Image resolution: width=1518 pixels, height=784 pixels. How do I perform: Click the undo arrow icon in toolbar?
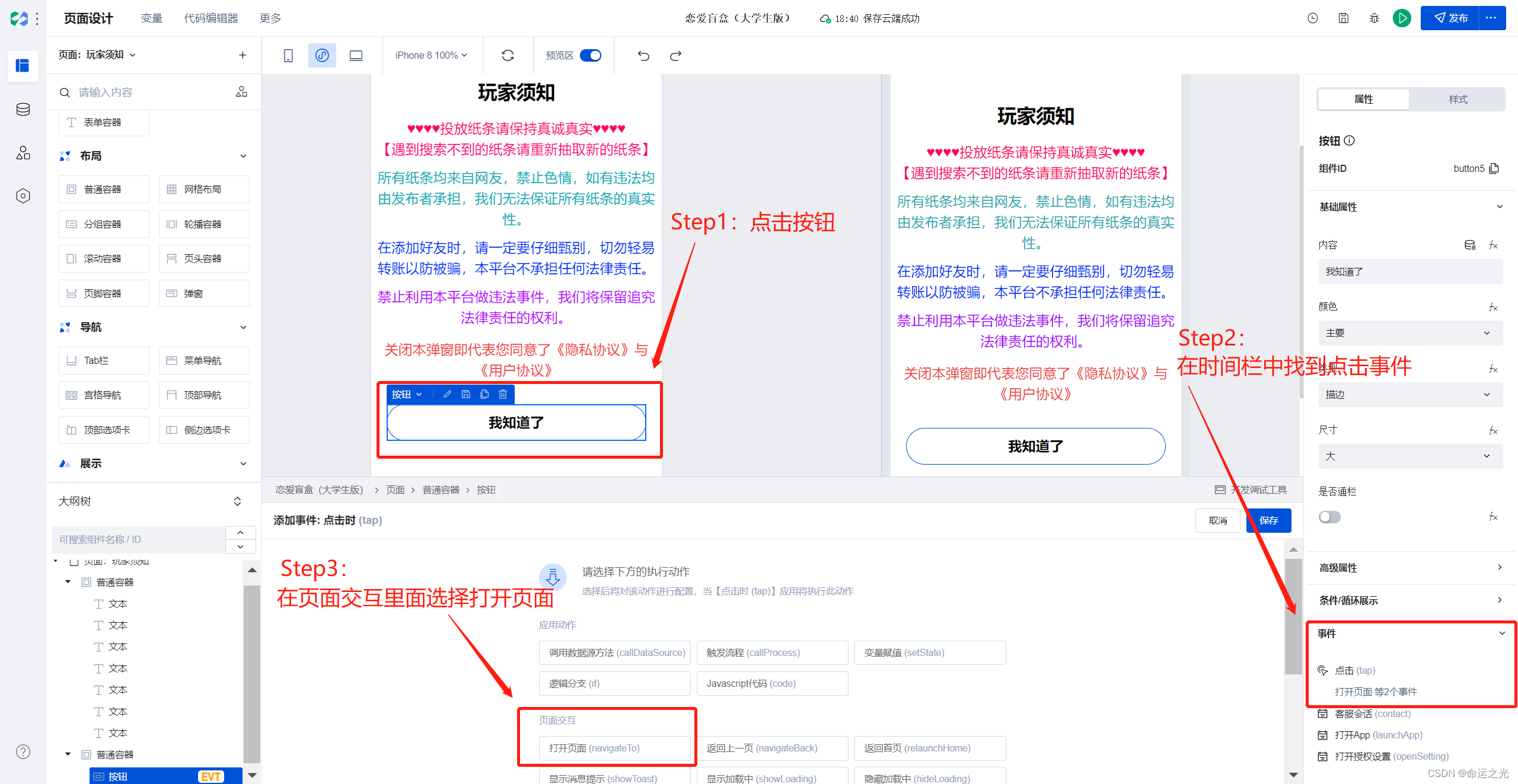click(x=643, y=56)
